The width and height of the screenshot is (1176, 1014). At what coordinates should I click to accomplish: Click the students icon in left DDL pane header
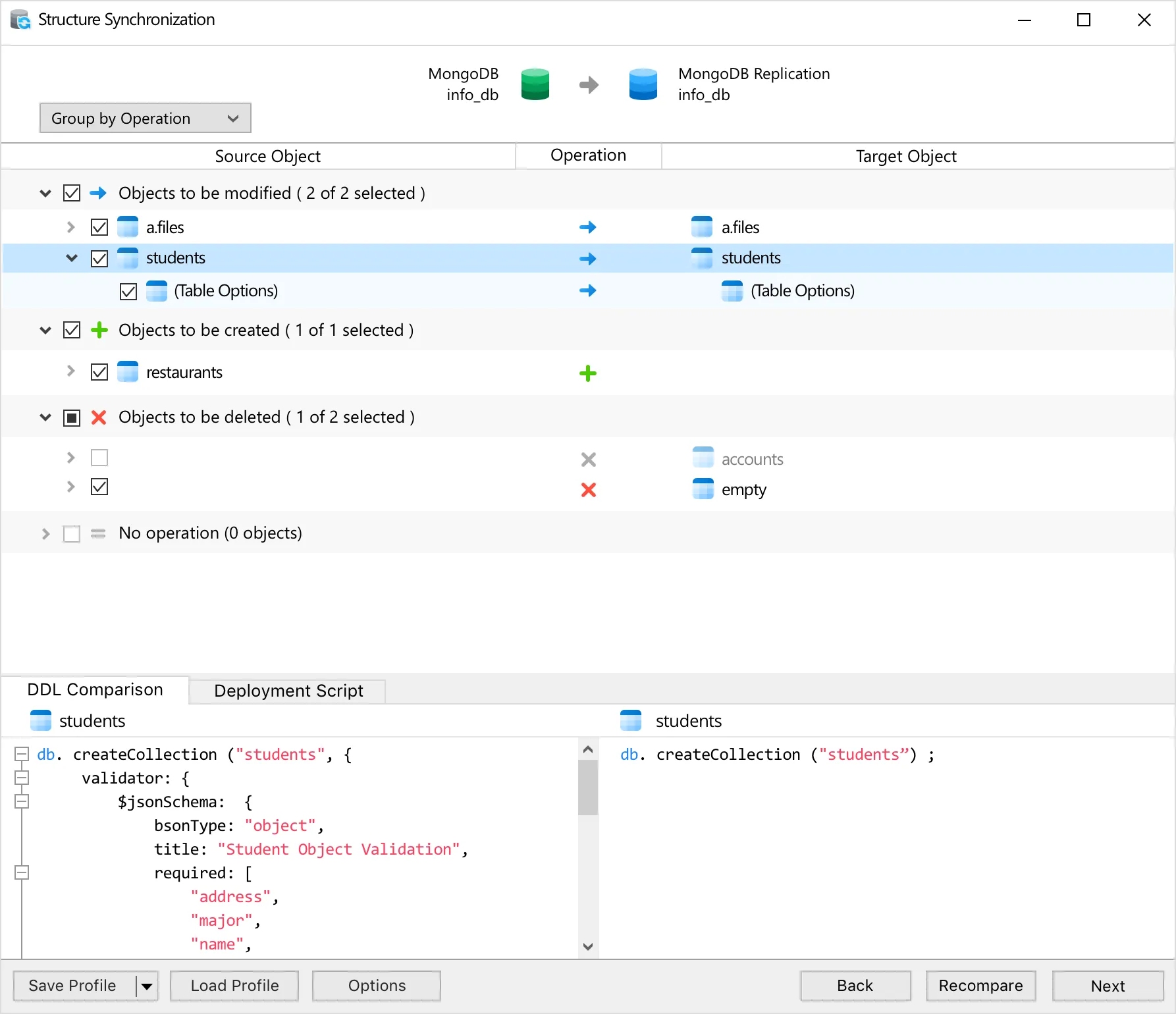[x=41, y=720]
